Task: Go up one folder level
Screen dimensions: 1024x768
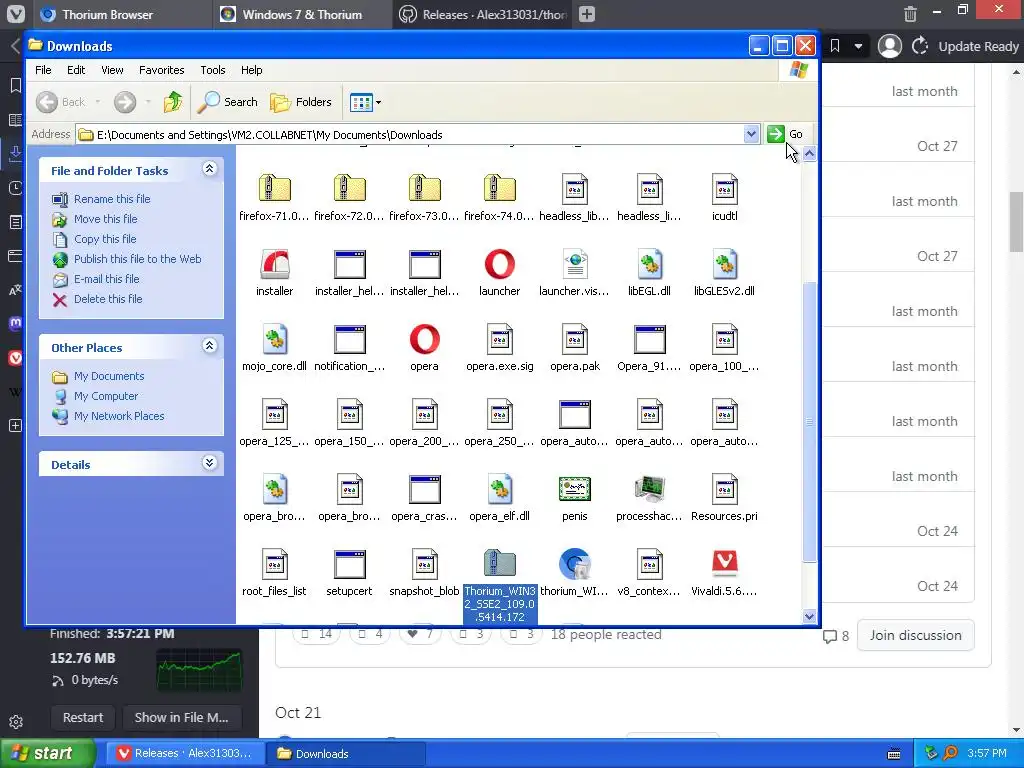Action: (x=173, y=102)
